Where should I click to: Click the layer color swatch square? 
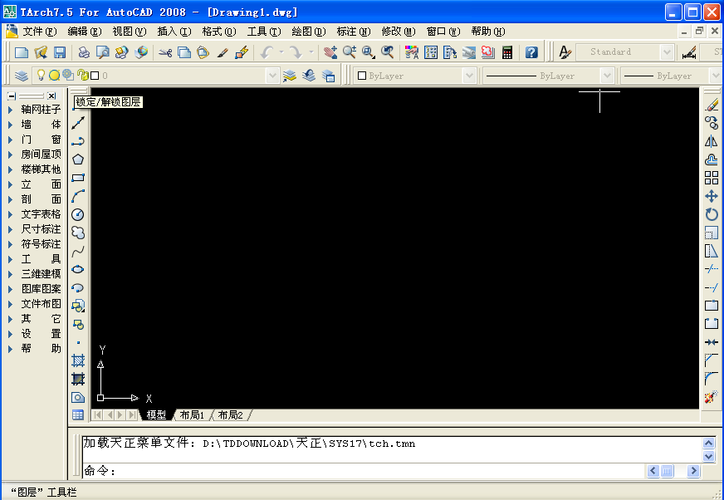pyautogui.click(x=95, y=75)
